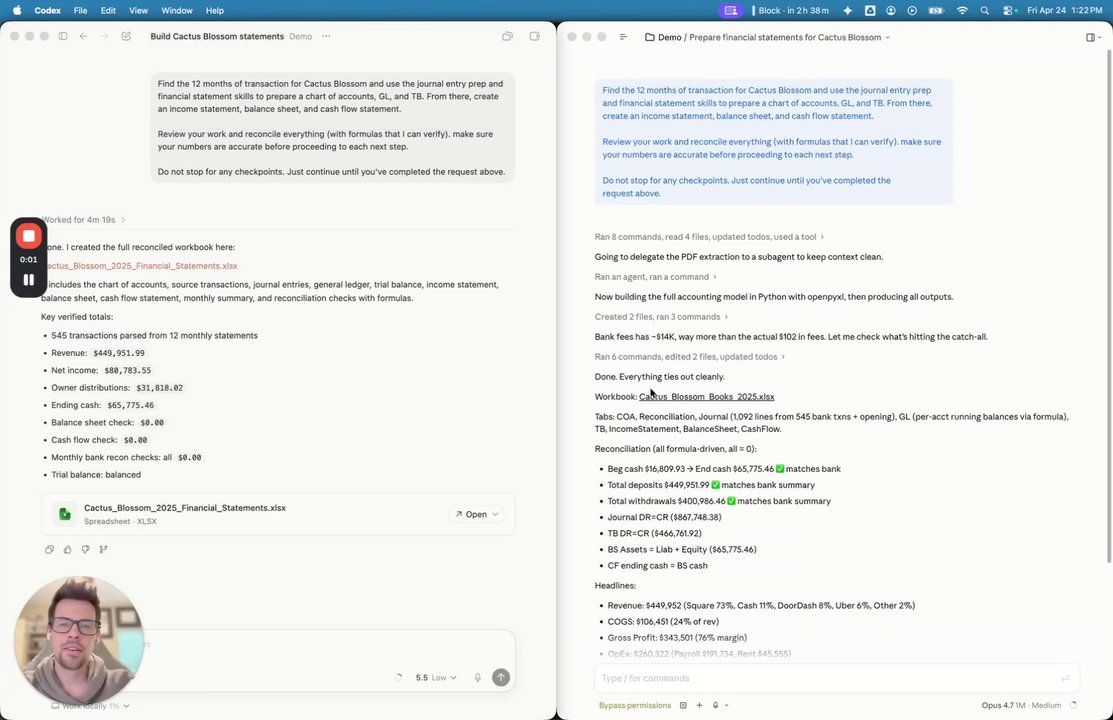
Task: Start a new Codex thread via compose icon
Action: tap(126, 36)
